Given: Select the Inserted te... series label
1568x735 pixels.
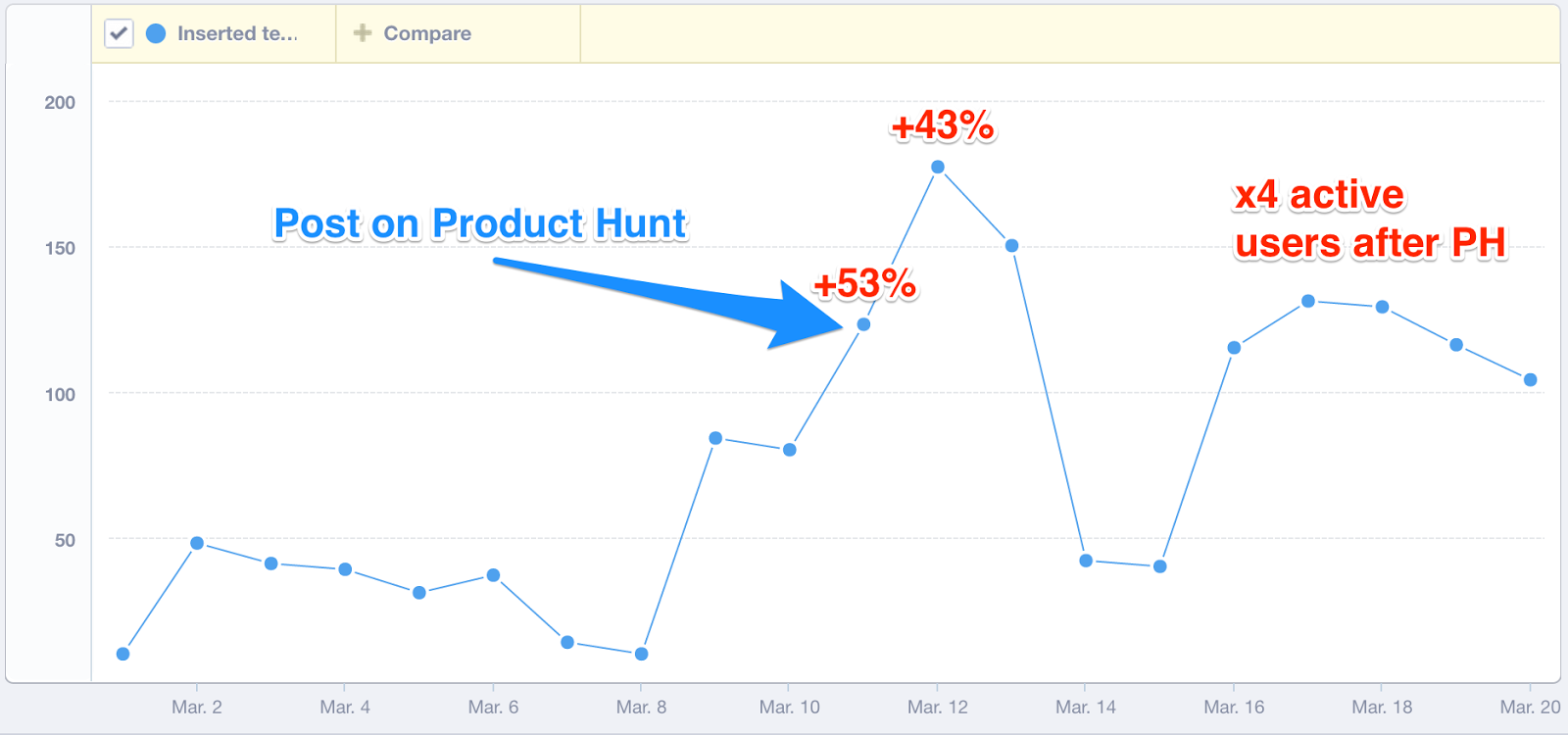Looking at the screenshot, I should [237, 33].
